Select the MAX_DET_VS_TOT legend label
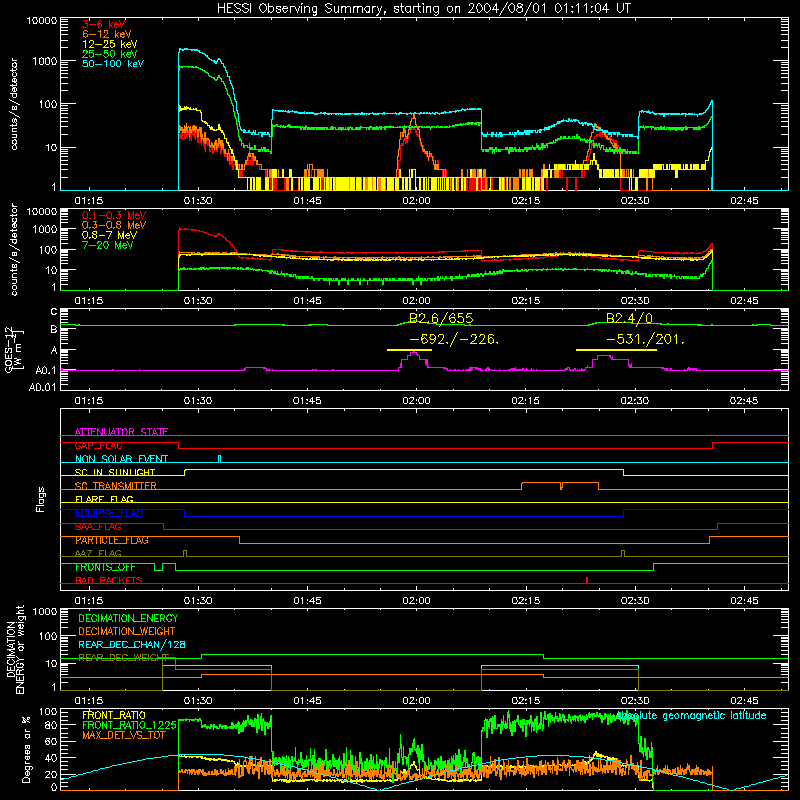The image size is (800, 800). (124, 735)
